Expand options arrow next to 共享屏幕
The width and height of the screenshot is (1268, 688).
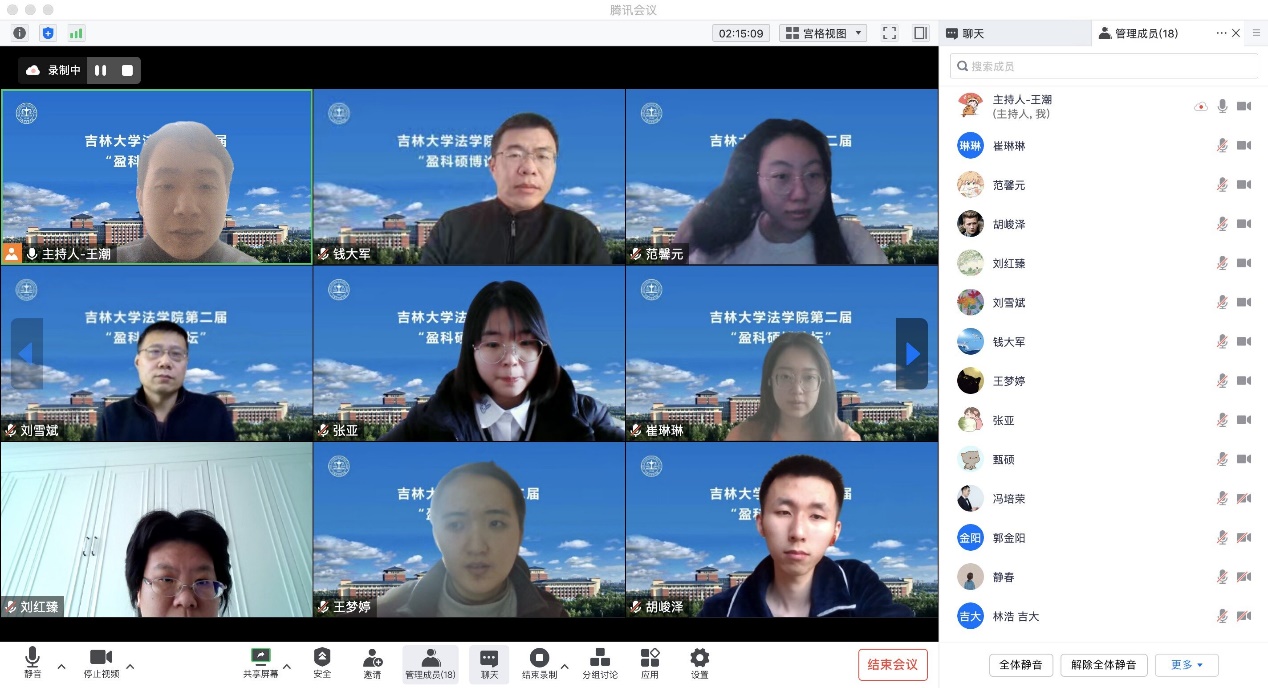click(287, 666)
